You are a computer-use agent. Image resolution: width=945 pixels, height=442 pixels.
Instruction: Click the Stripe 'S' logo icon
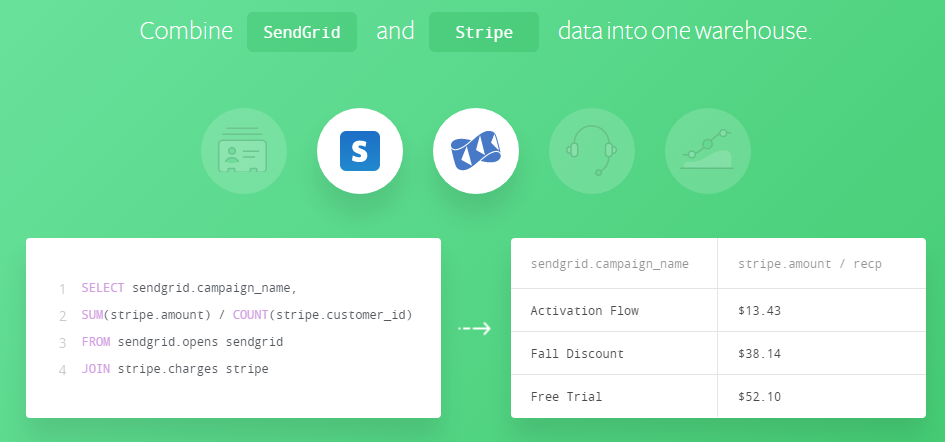coord(360,152)
